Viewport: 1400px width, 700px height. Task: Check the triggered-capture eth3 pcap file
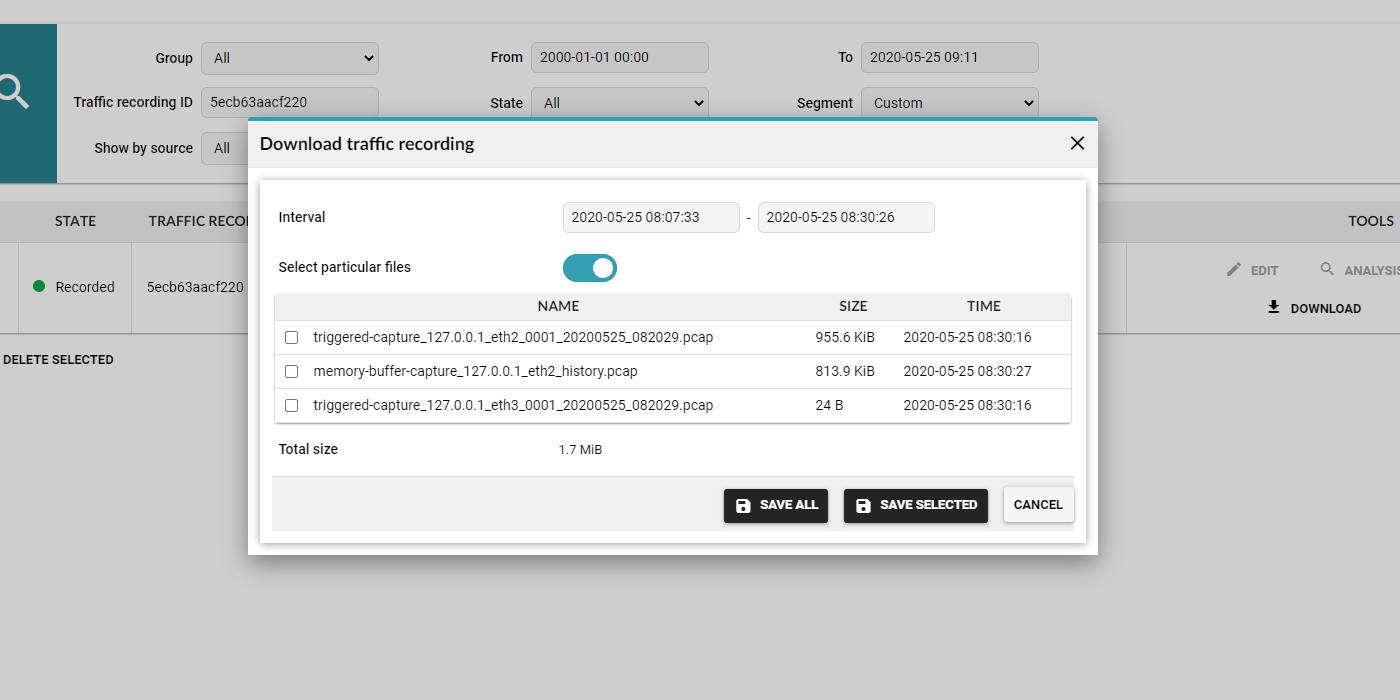tap(292, 406)
